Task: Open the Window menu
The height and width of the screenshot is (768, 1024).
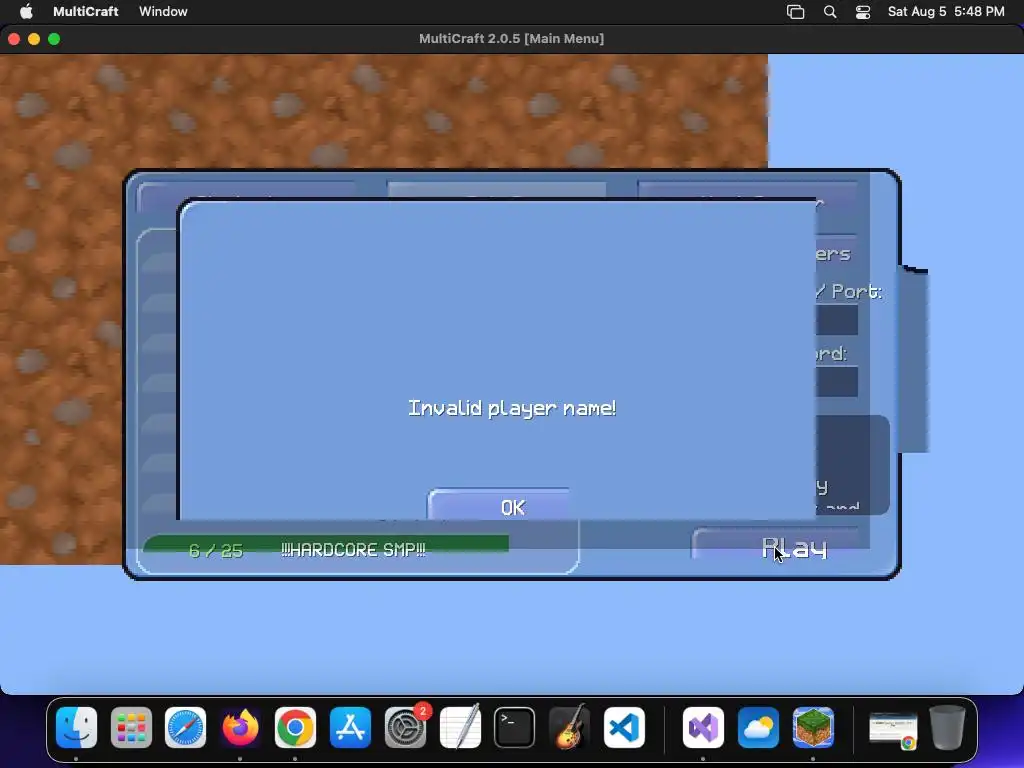Action: point(163,11)
